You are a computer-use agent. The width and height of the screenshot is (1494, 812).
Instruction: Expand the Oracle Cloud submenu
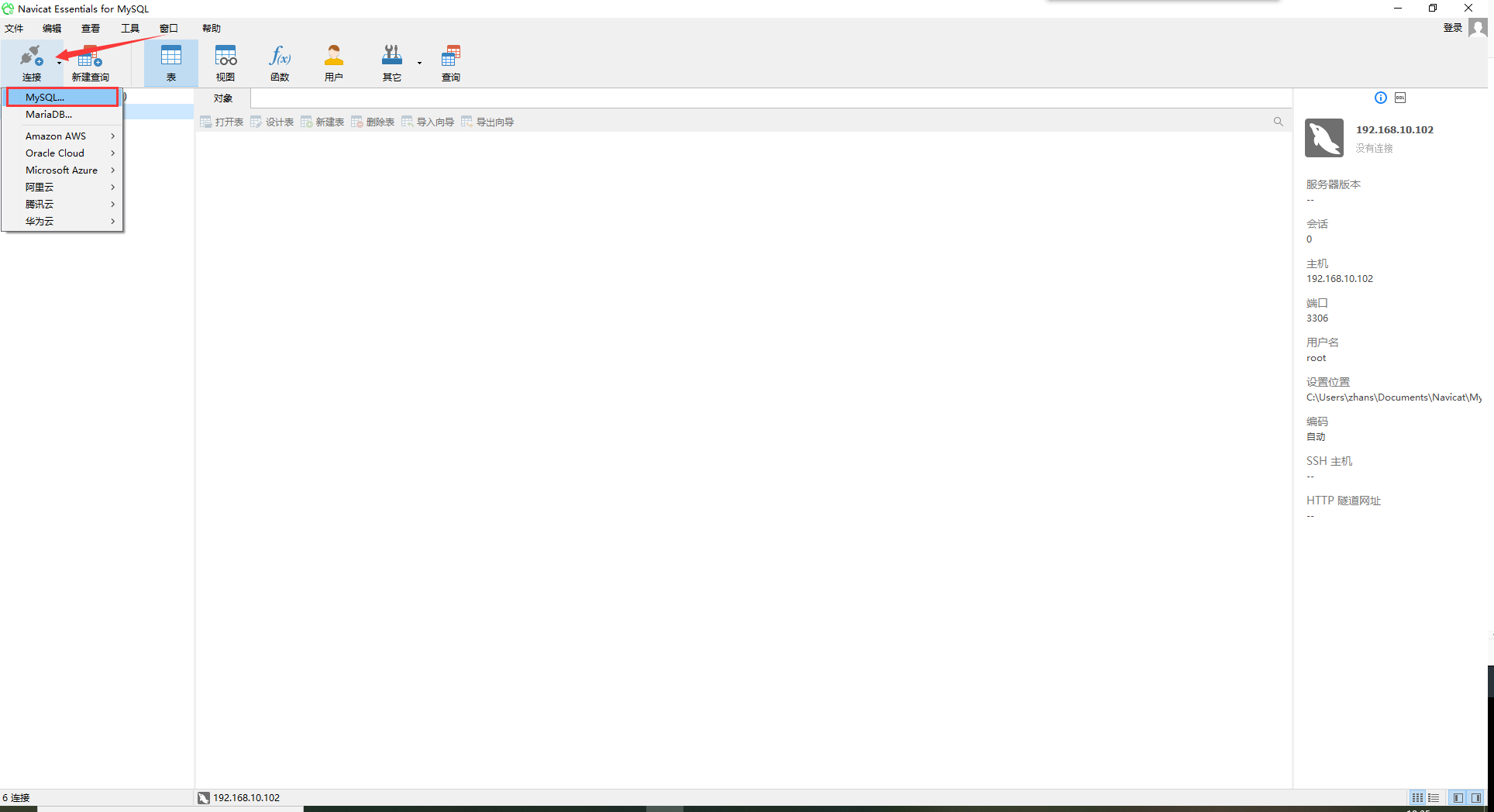pos(62,153)
